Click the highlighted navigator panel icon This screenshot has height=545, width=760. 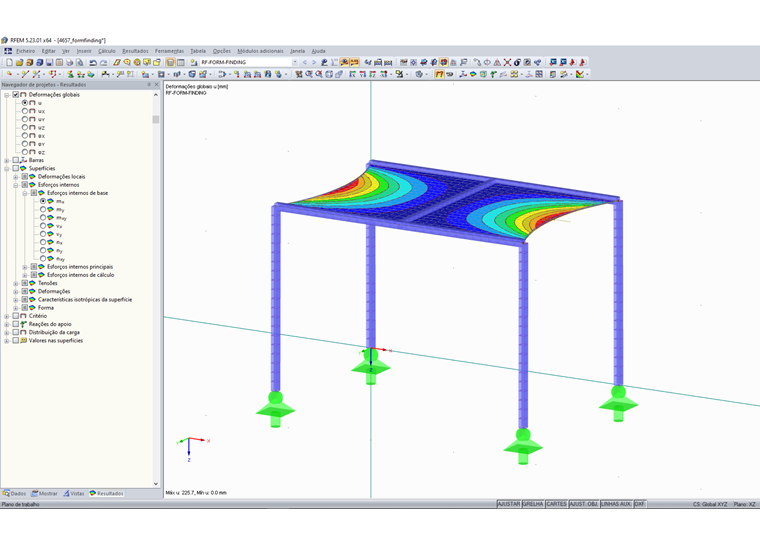click(x=170, y=62)
